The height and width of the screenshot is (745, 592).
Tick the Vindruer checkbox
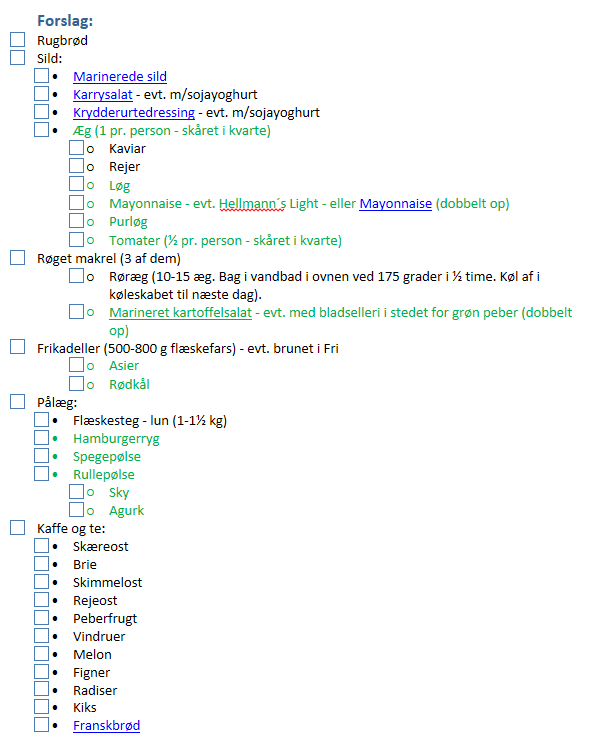pos(41,635)
